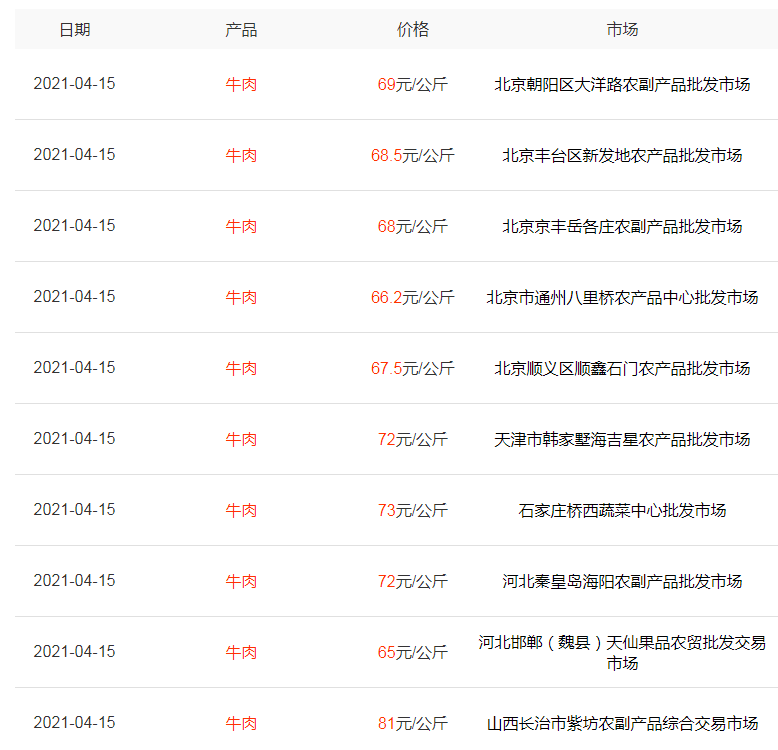Click market 北京丰台区新发地农产品批发市场
The image size is (778, 750).
coord(622,155)
